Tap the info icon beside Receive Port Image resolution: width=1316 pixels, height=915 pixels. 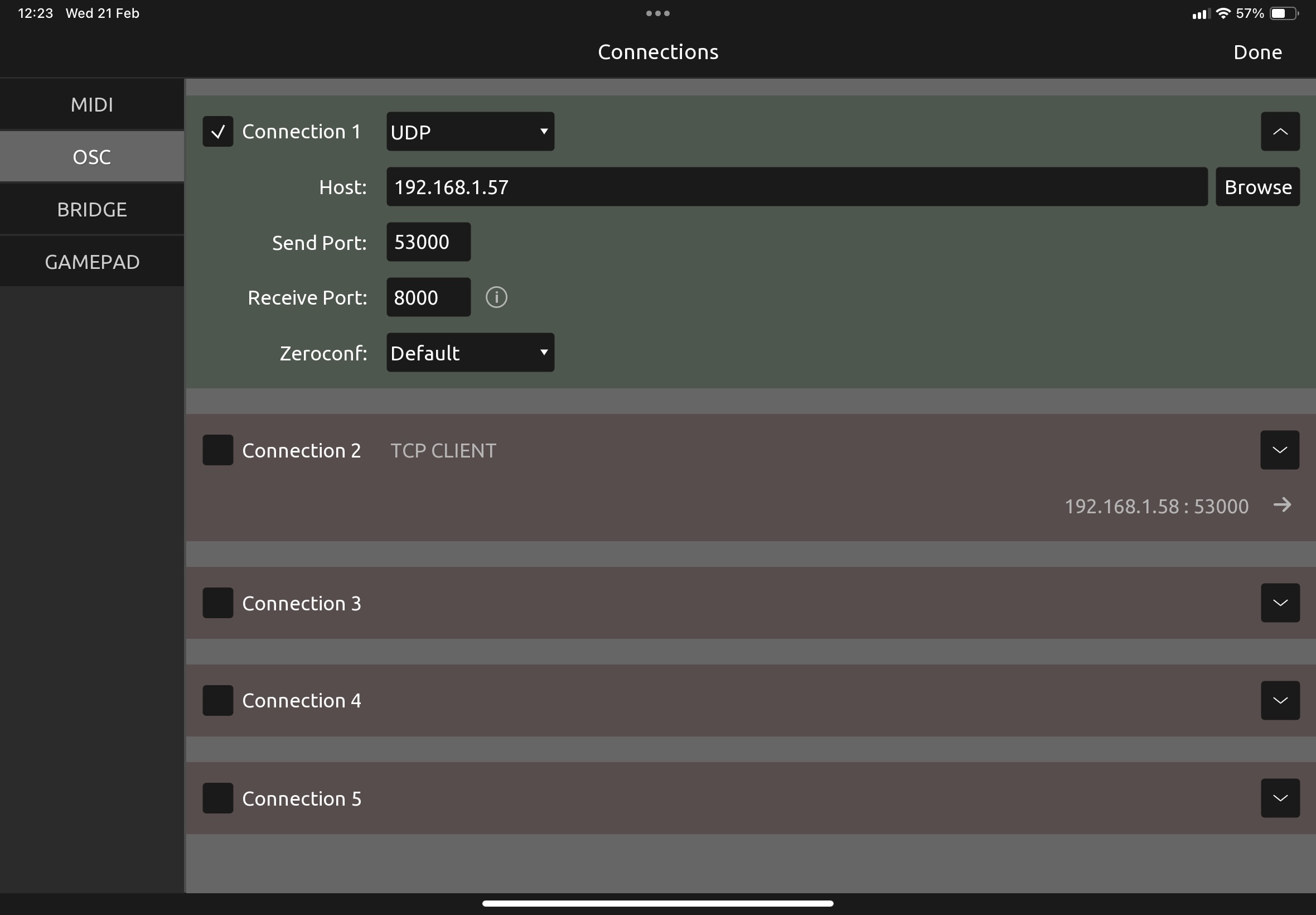click(x=495, y=297)
